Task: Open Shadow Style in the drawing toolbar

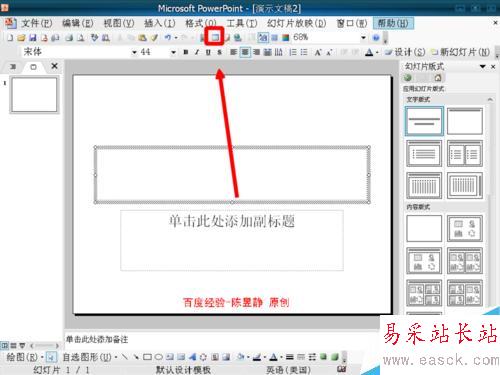Action: [323, 357]
